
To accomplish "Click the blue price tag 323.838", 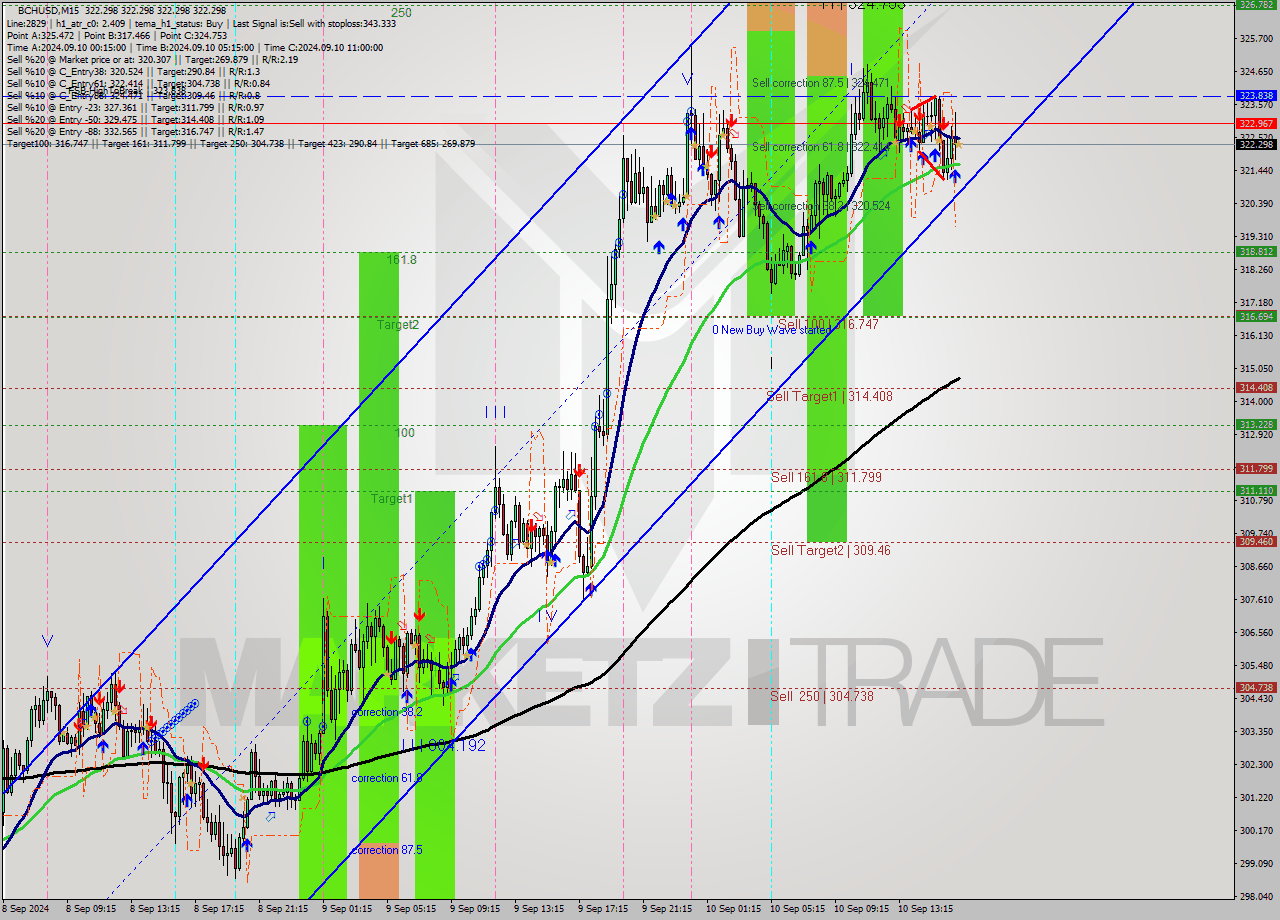I will [x=1256, y=96].
